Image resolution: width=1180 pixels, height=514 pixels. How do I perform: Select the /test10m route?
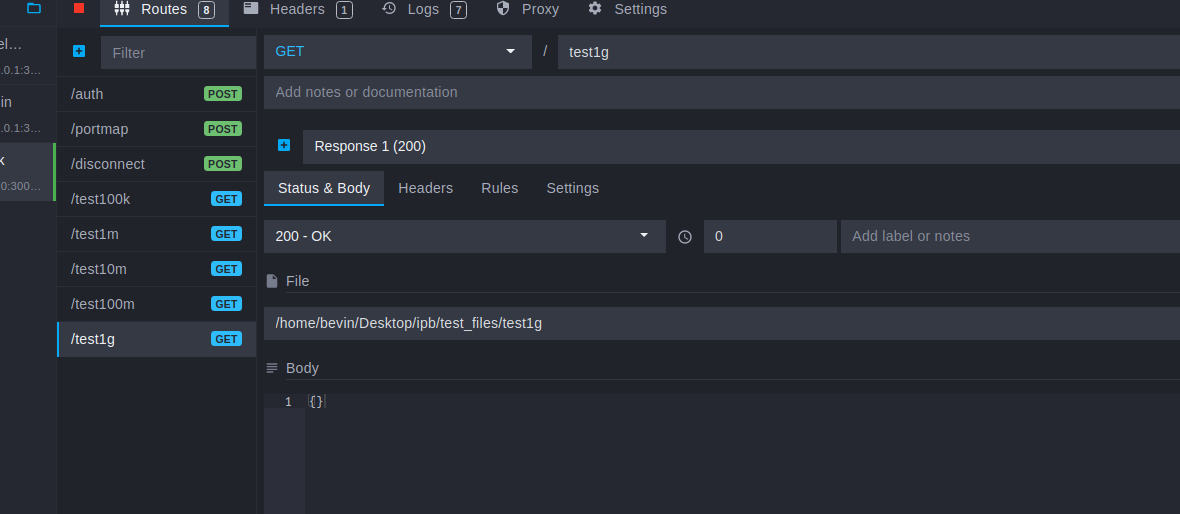pyautogui.click(x=157, y=269)
